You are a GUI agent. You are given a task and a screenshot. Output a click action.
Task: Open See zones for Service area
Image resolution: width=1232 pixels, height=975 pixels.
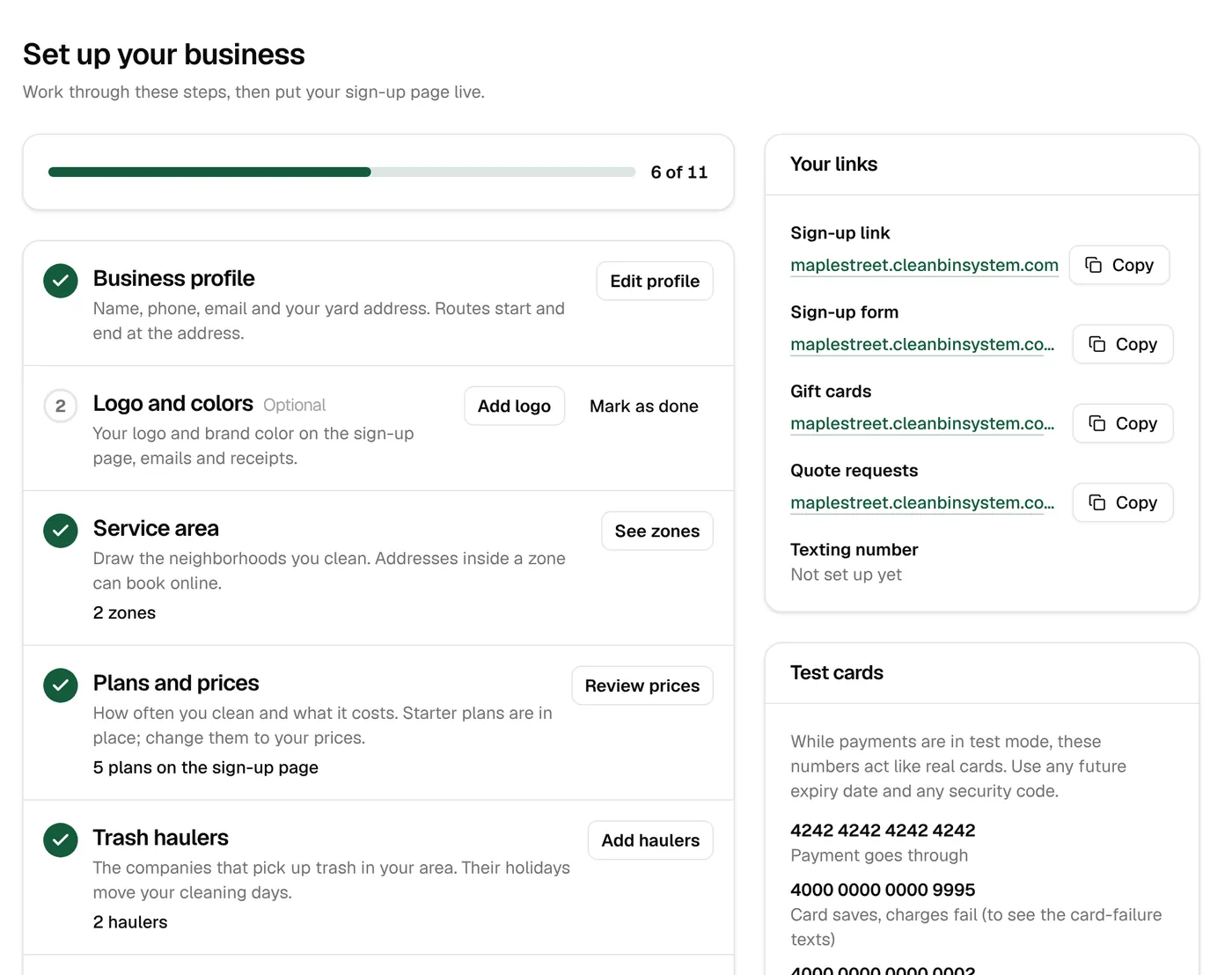[657, 531]
